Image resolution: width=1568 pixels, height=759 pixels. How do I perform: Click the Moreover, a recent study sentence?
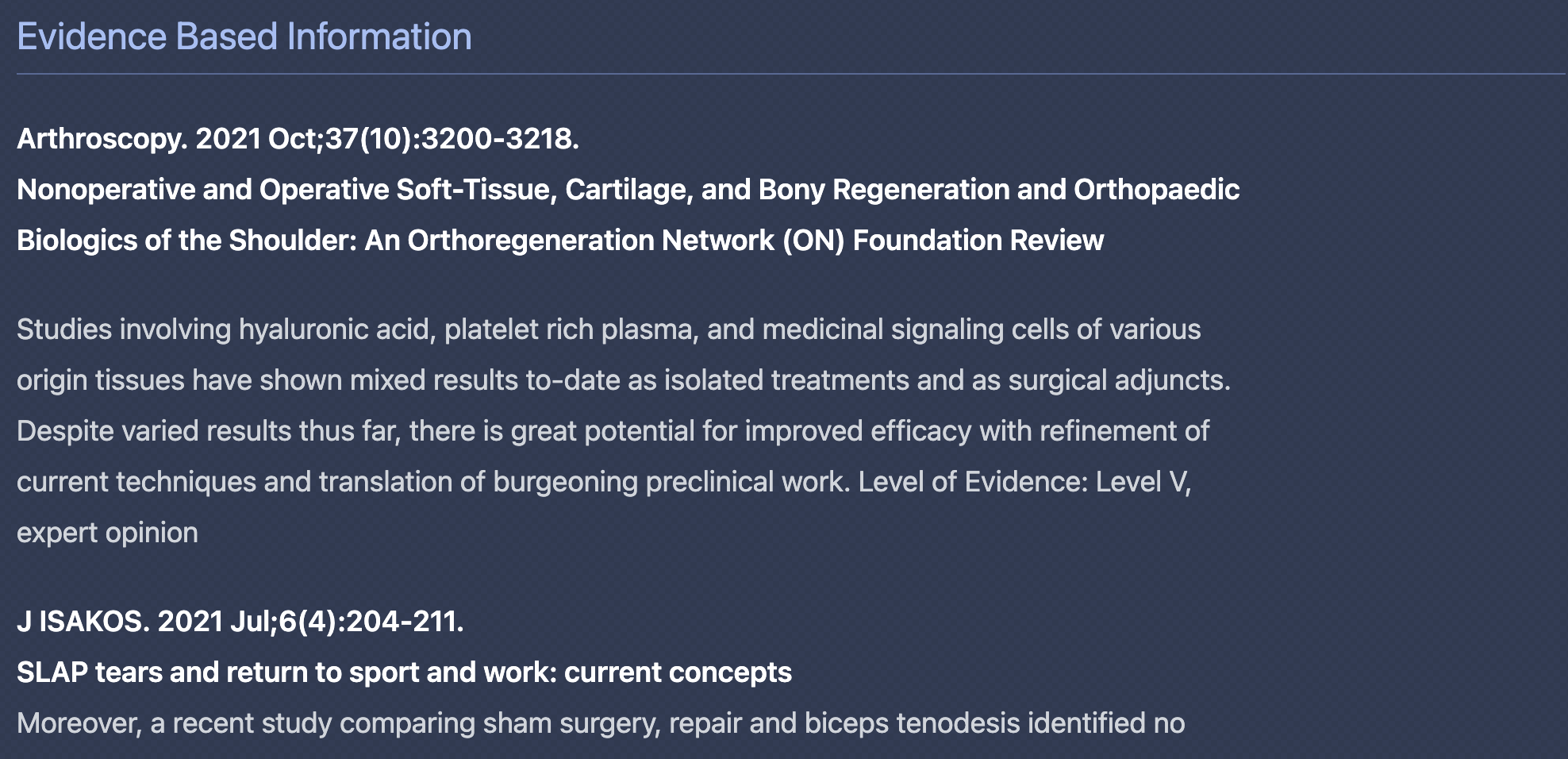coord(601,723)
